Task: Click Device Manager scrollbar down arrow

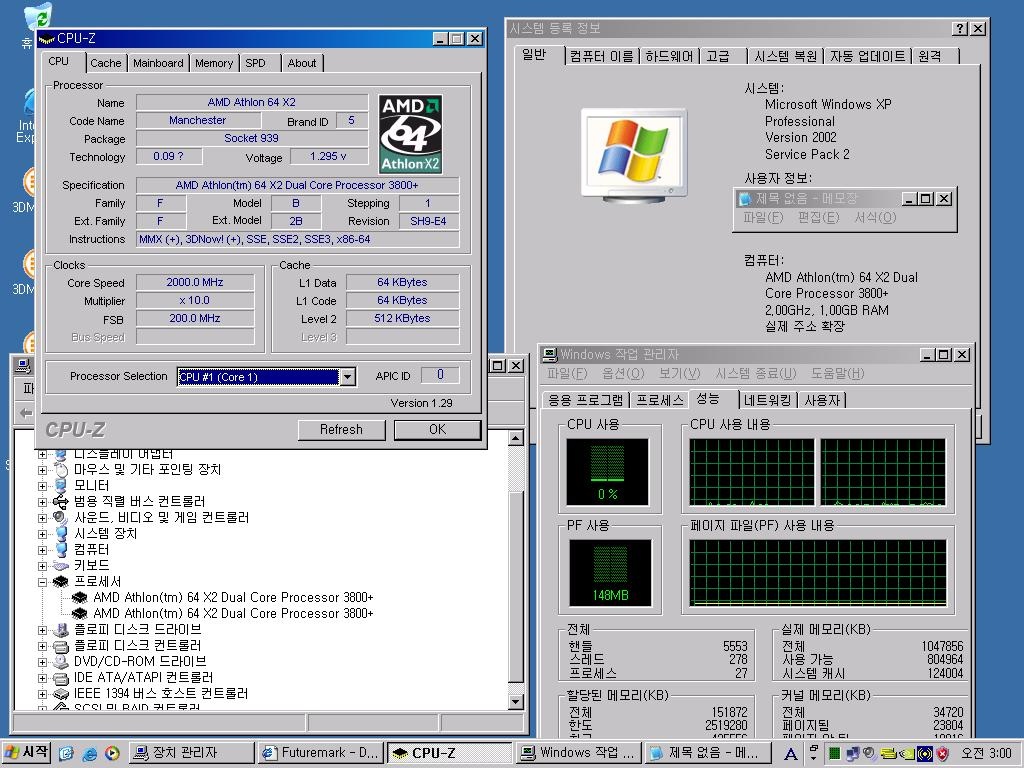Action: point(516,702)
